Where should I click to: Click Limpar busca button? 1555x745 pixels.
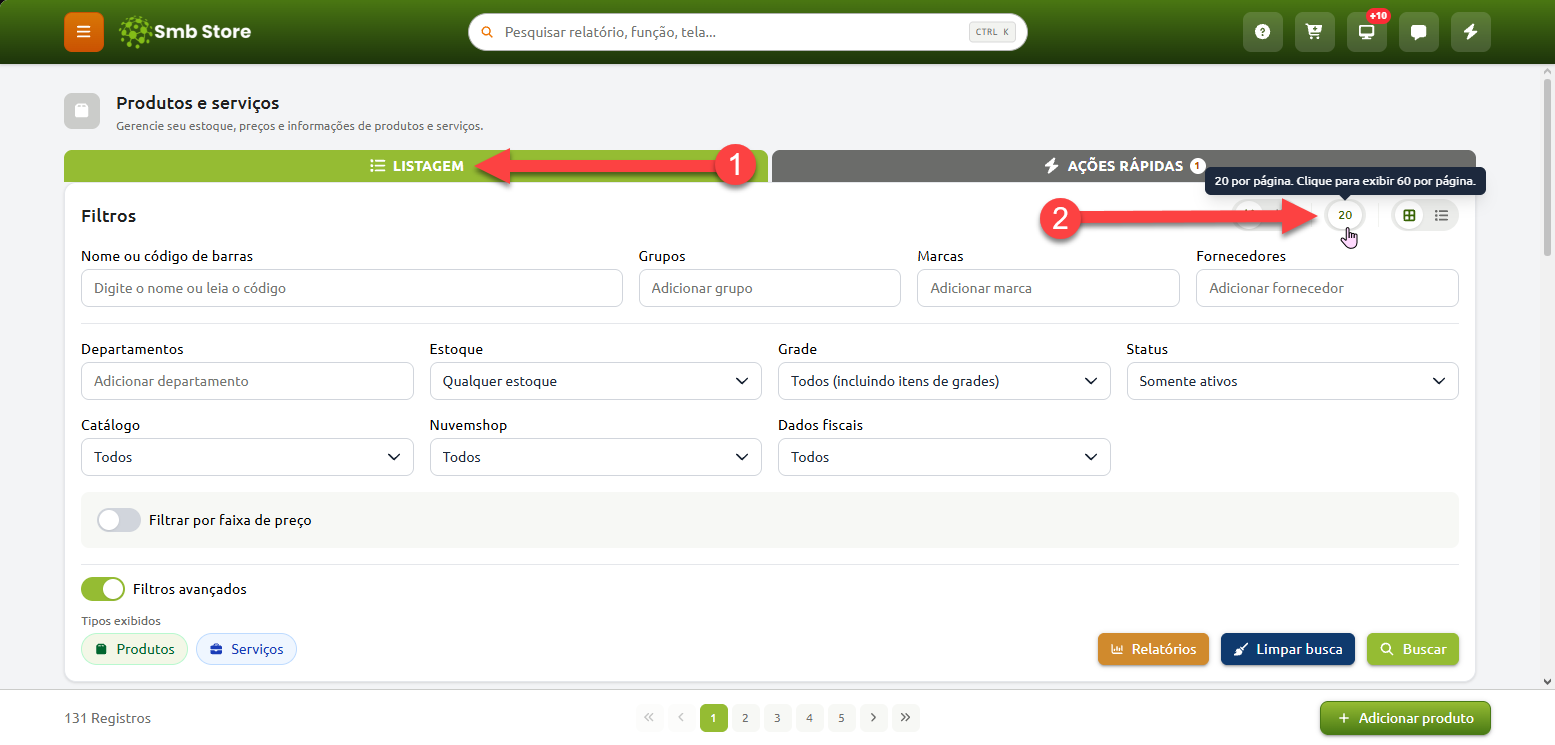click(x=1288, y=649)
